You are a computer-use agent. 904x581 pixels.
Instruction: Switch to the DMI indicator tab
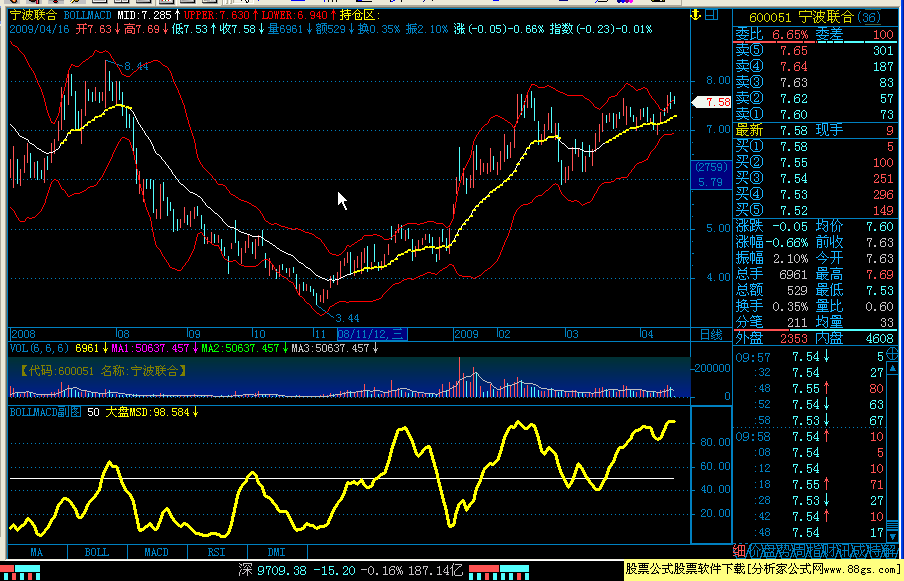(277, 552)
